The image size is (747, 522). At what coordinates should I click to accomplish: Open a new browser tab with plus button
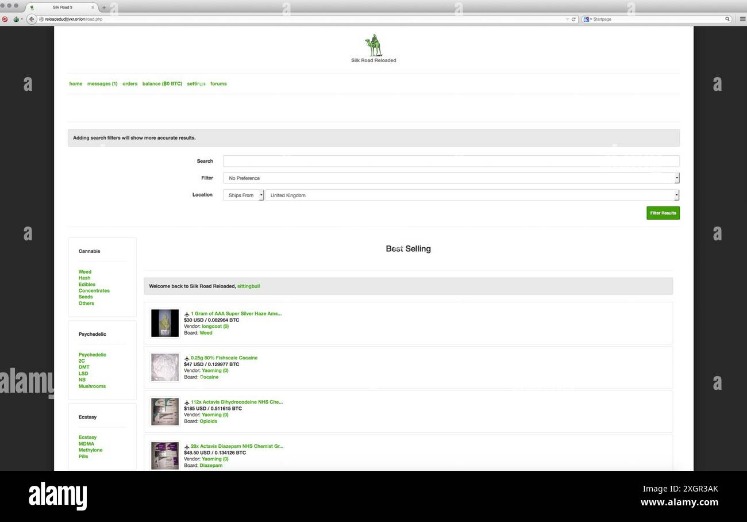[104, 8]
